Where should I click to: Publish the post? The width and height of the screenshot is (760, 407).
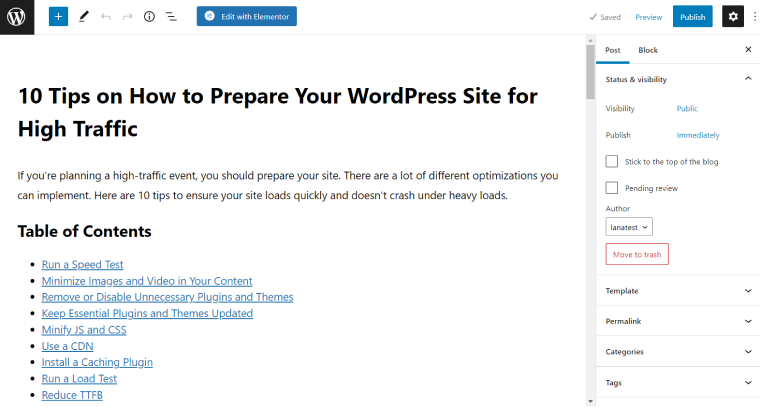click(693, 16)
